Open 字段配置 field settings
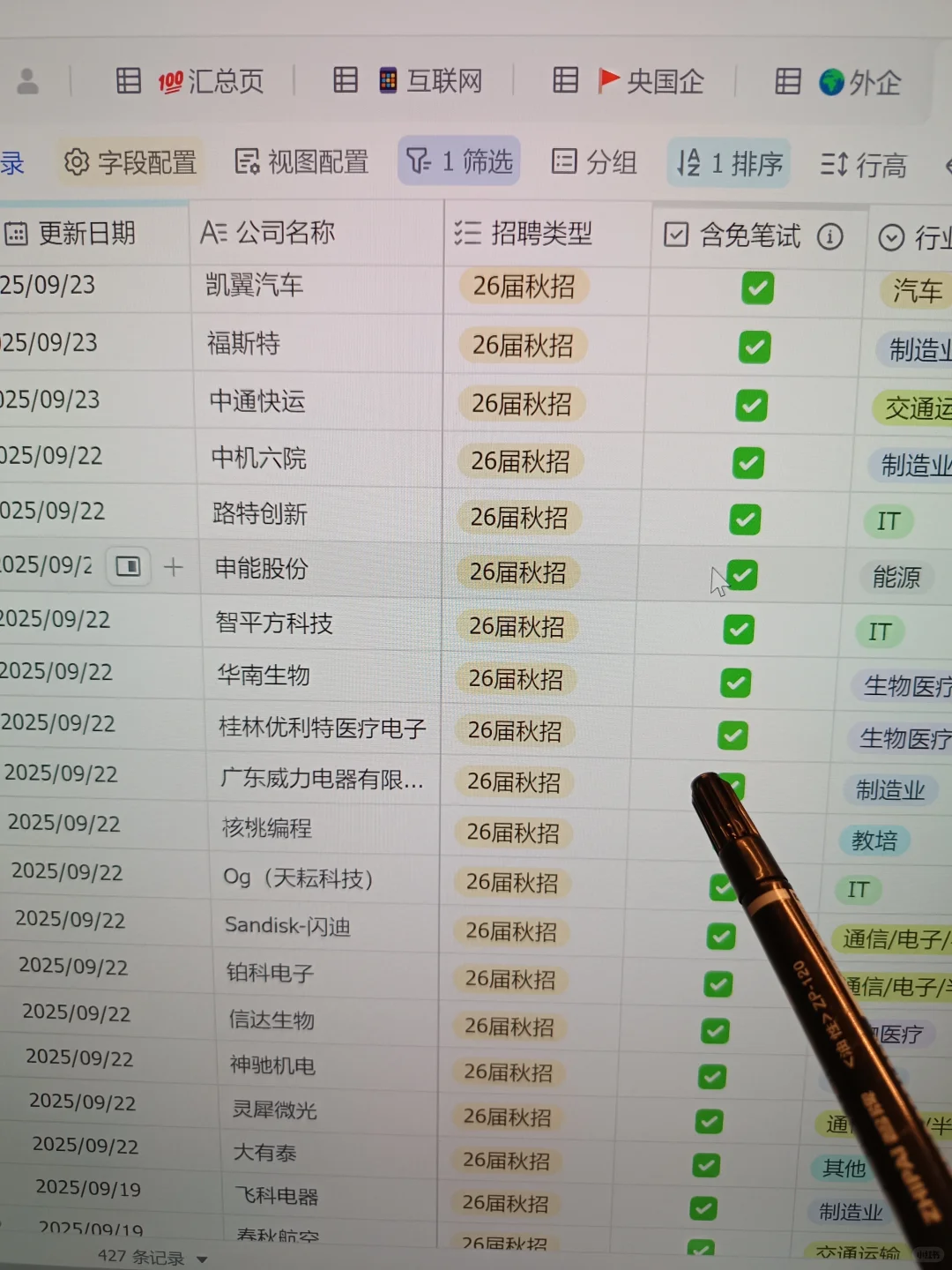 [x=130, y=162]
